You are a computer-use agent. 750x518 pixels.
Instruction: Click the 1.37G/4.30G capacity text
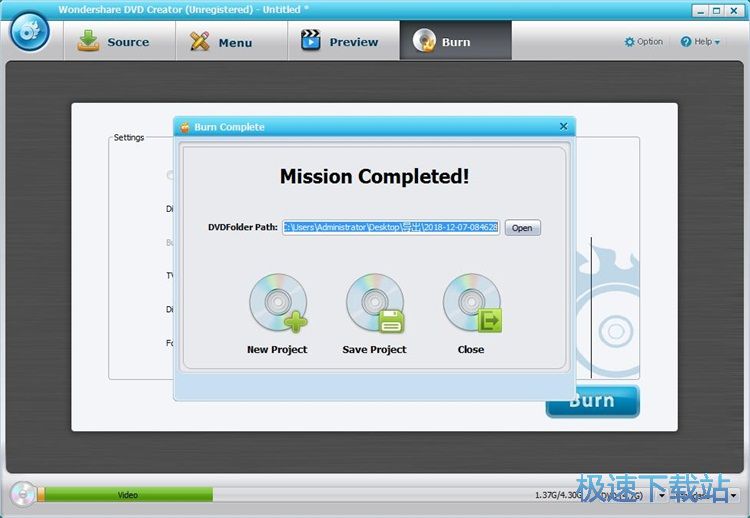[x=558, y=495]
